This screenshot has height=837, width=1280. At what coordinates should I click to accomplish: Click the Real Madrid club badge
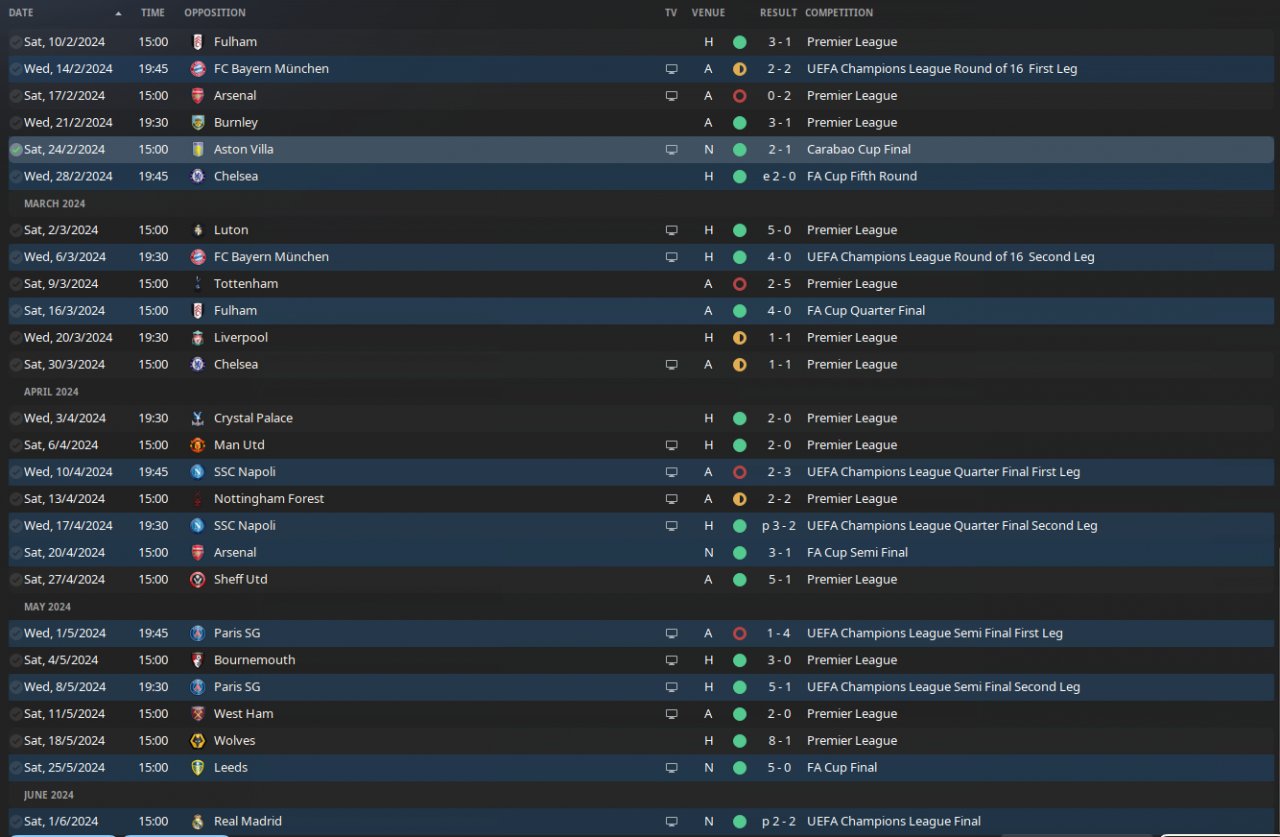point(197,821)
